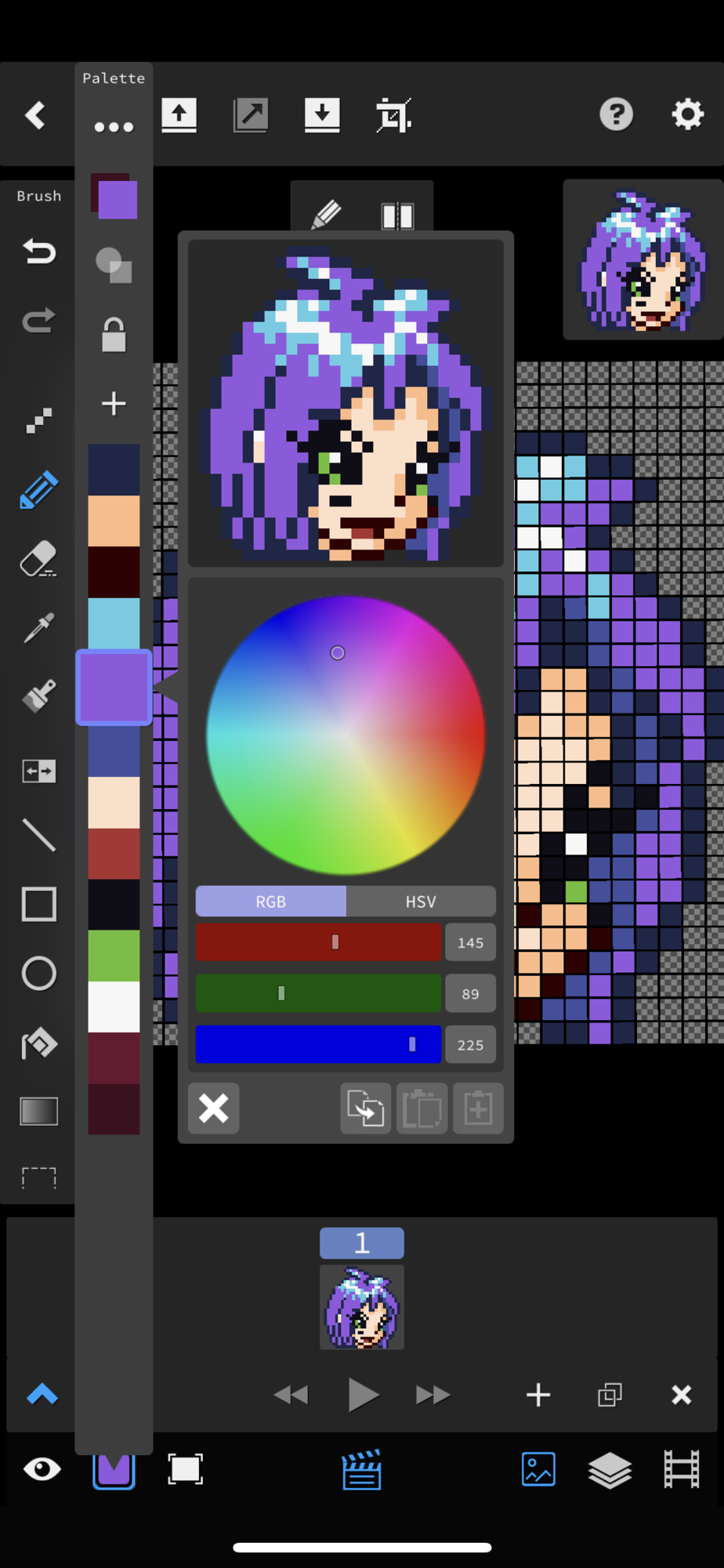Select the Gradient tool
724x1568 pixels.
(38, 1111)
